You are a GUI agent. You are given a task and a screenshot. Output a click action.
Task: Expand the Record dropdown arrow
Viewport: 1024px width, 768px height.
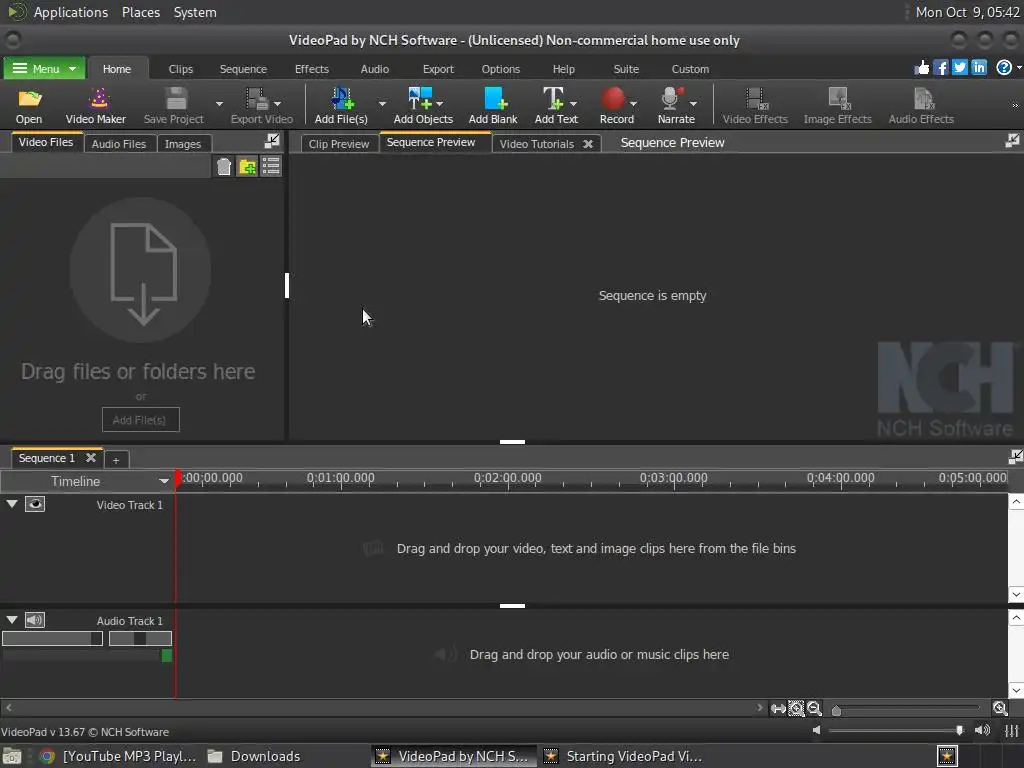tap(633, 103)
